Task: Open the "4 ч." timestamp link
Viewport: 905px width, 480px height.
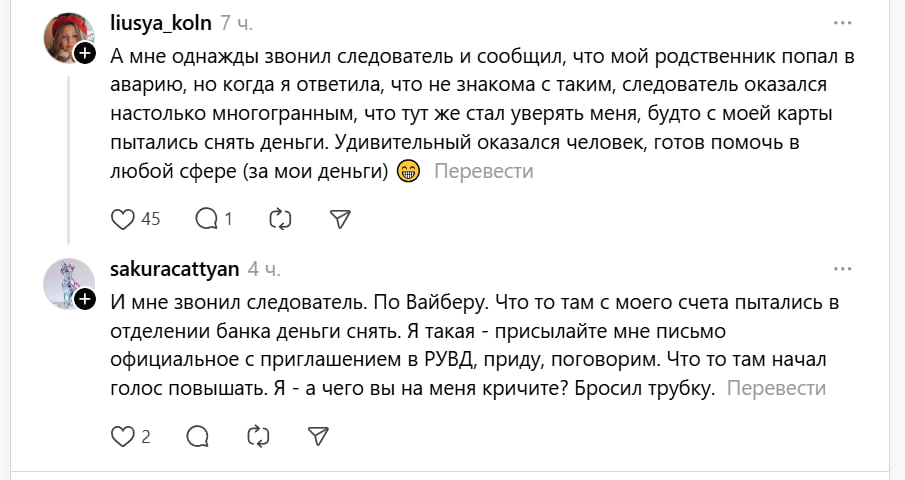Action: 264,268
